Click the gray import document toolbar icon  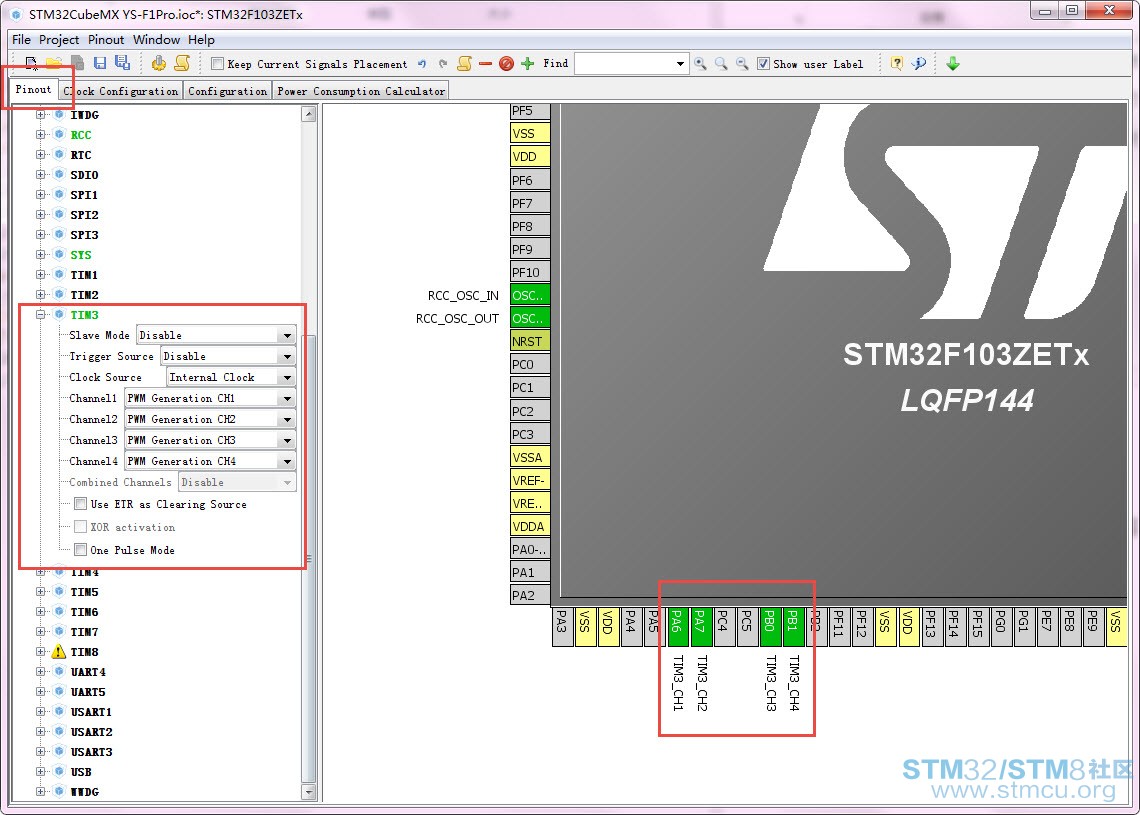[x=77, y=63]
